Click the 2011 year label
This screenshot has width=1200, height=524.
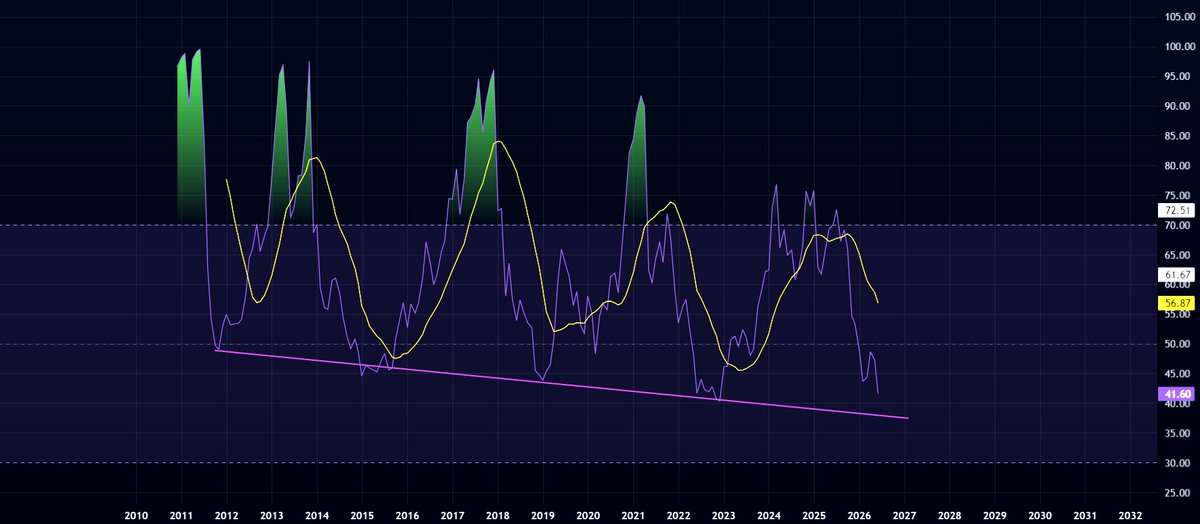181,514
